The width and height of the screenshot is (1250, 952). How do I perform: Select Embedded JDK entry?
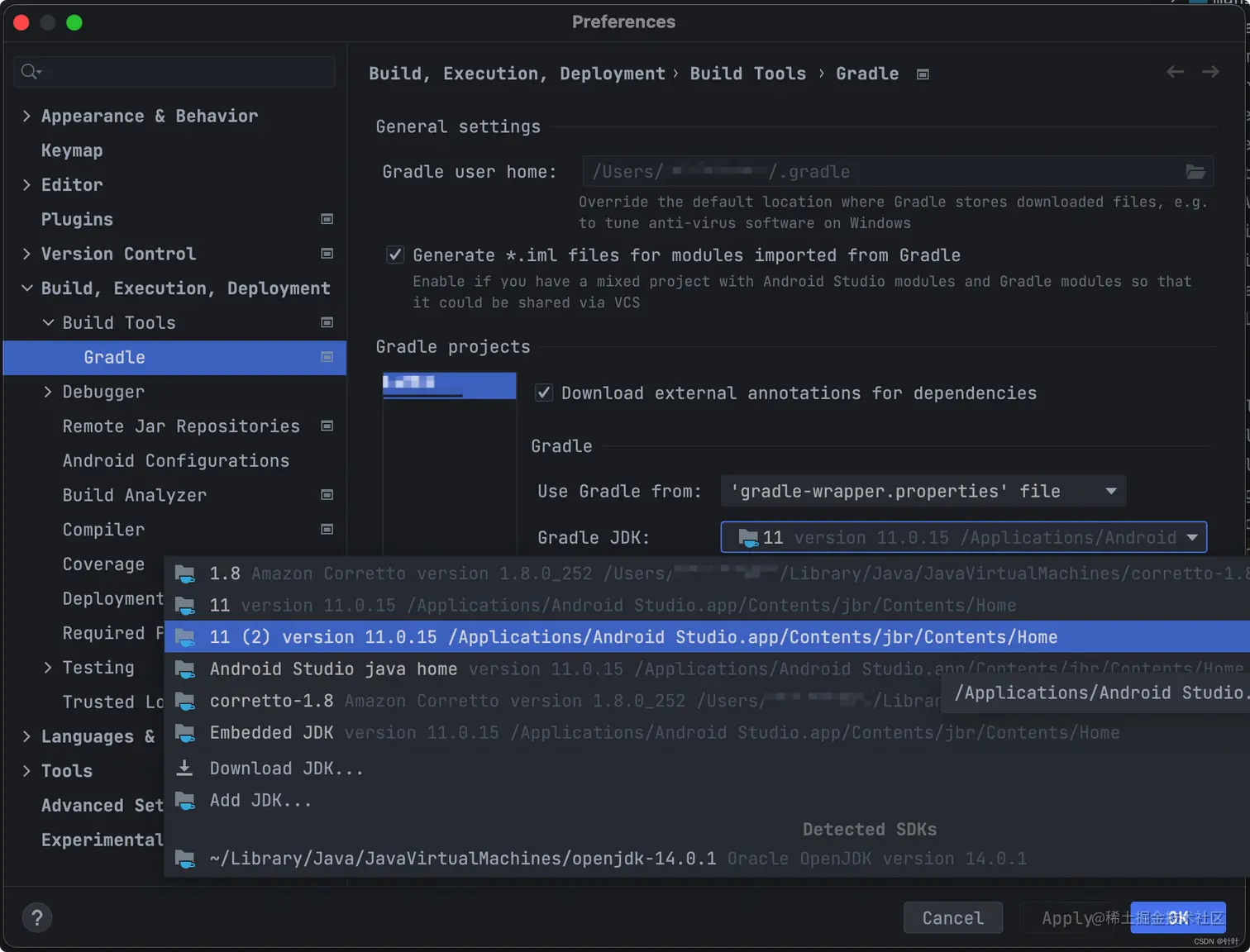pos(707,733)
